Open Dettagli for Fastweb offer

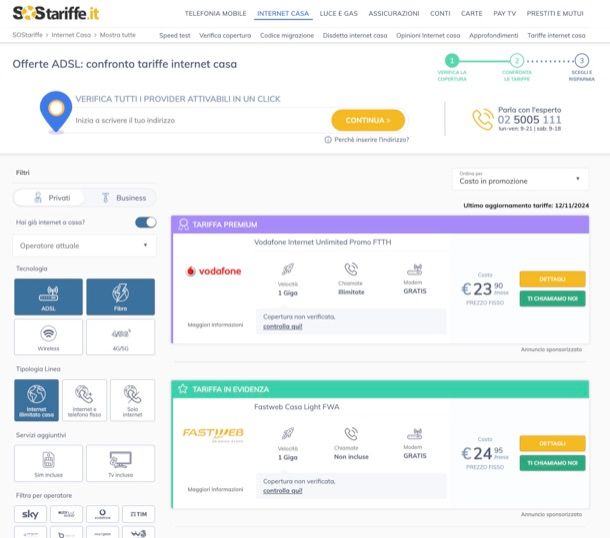552,443
